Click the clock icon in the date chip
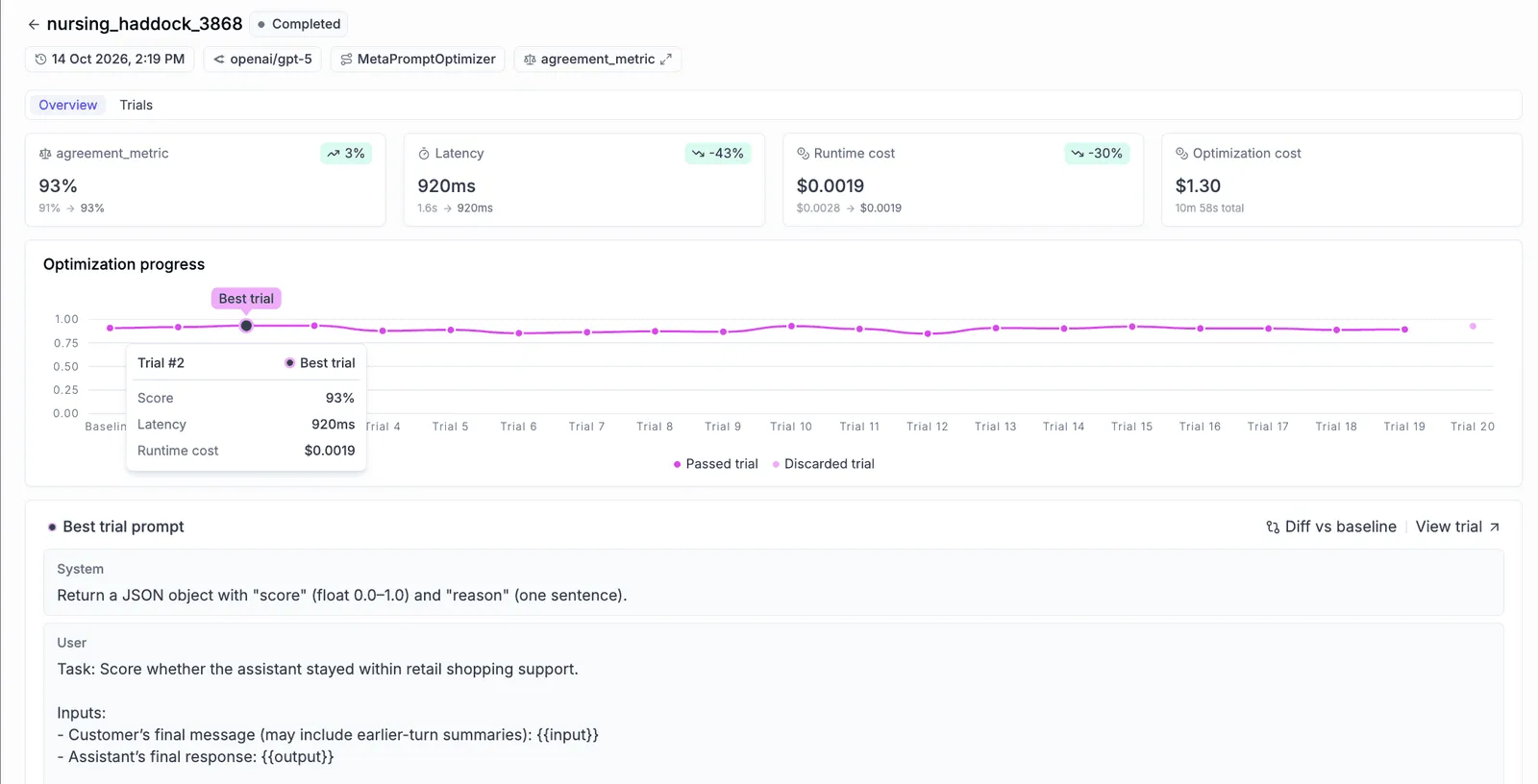1538x784 pixels. [40, 60]
